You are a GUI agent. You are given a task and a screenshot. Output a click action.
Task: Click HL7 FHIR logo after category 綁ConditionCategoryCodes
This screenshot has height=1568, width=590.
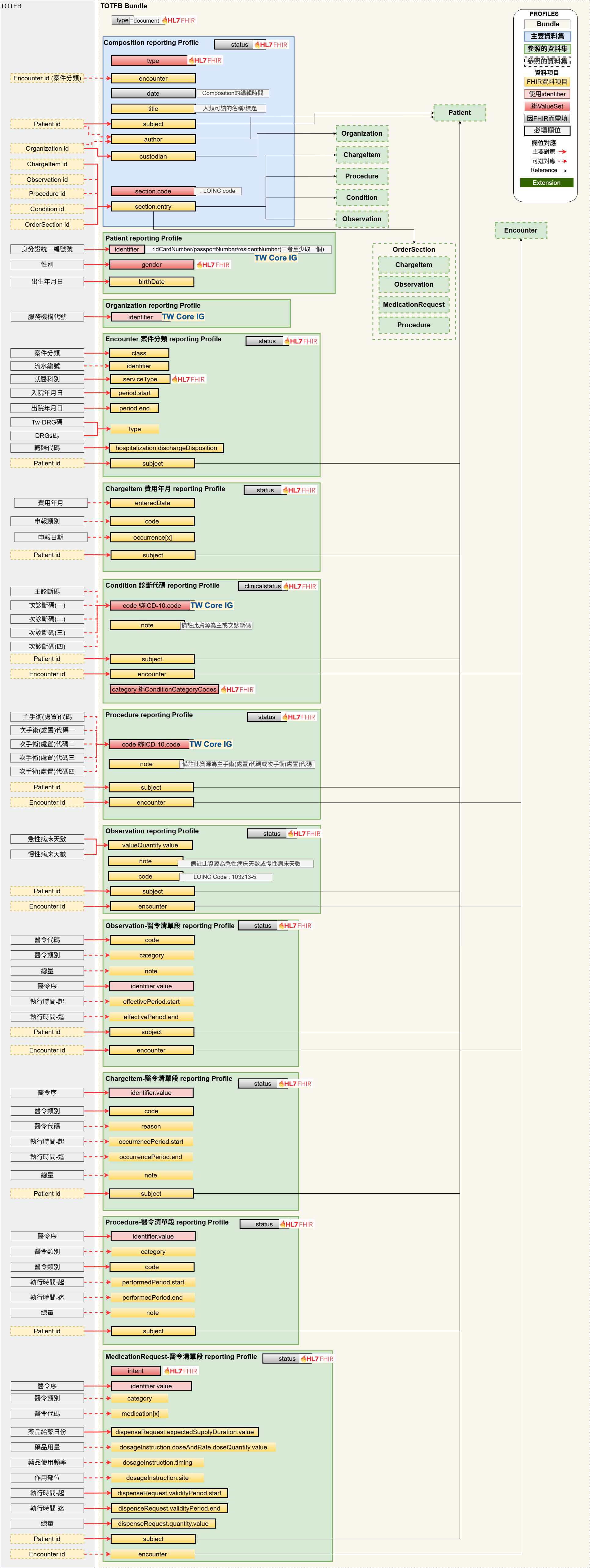point(237,689)
